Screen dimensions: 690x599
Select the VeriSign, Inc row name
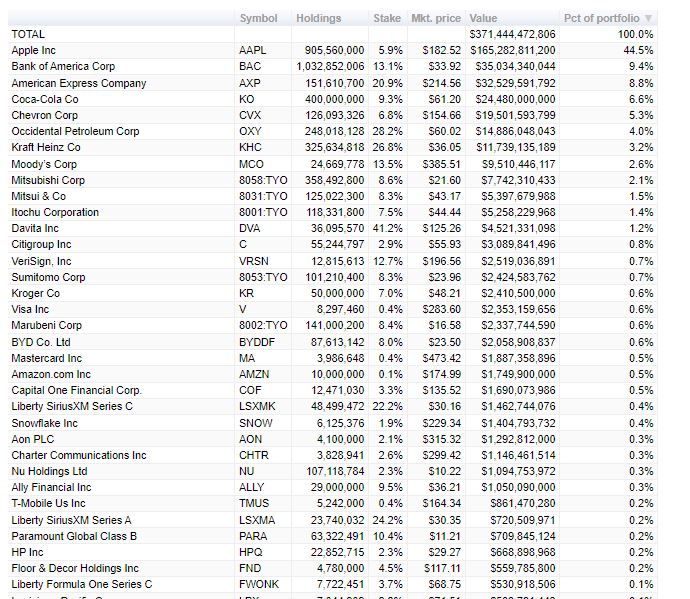pos(41,261)
